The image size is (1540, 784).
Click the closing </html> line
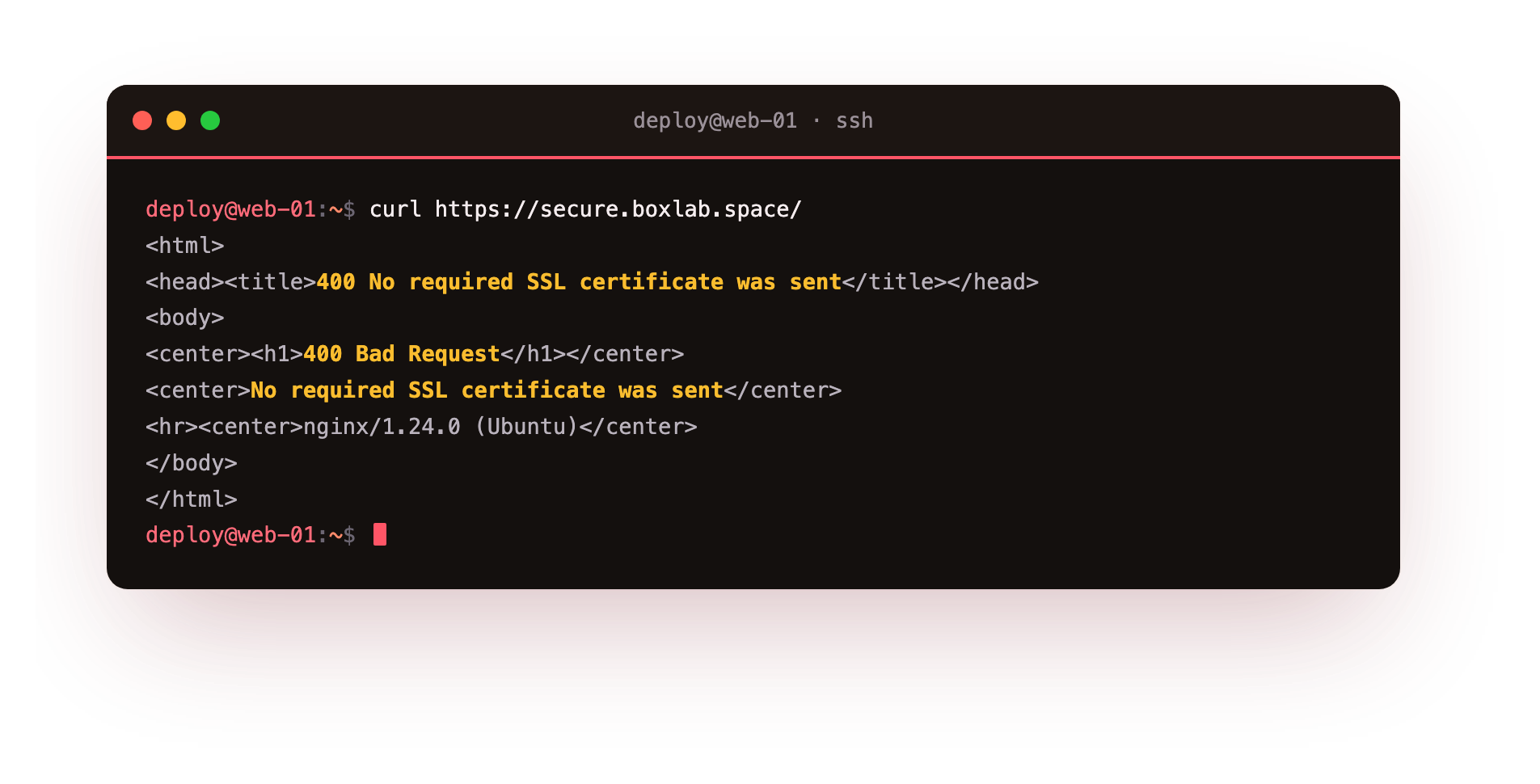click(x=192, y=499)
